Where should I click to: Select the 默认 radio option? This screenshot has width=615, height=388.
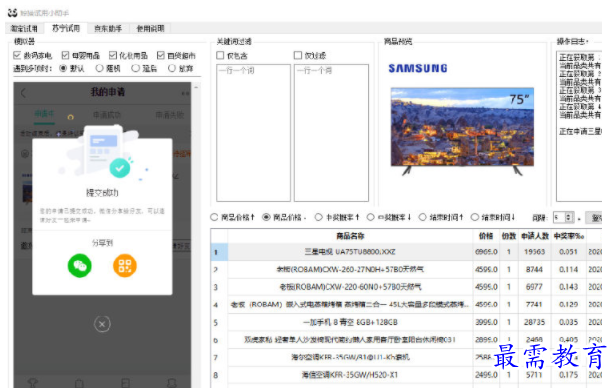click(x=63, y=68)
